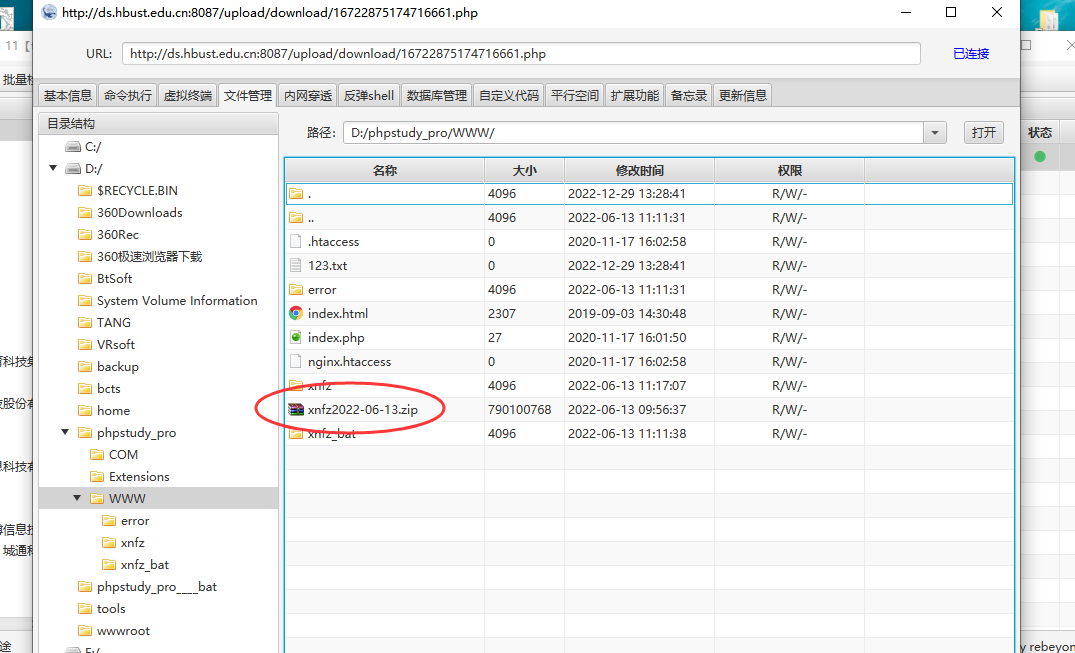Image resolution: width=1075 pixels, height=653 pixels.
Task: Click the index.php file icon
Action: pyautogui.click(x=295, y=337)
